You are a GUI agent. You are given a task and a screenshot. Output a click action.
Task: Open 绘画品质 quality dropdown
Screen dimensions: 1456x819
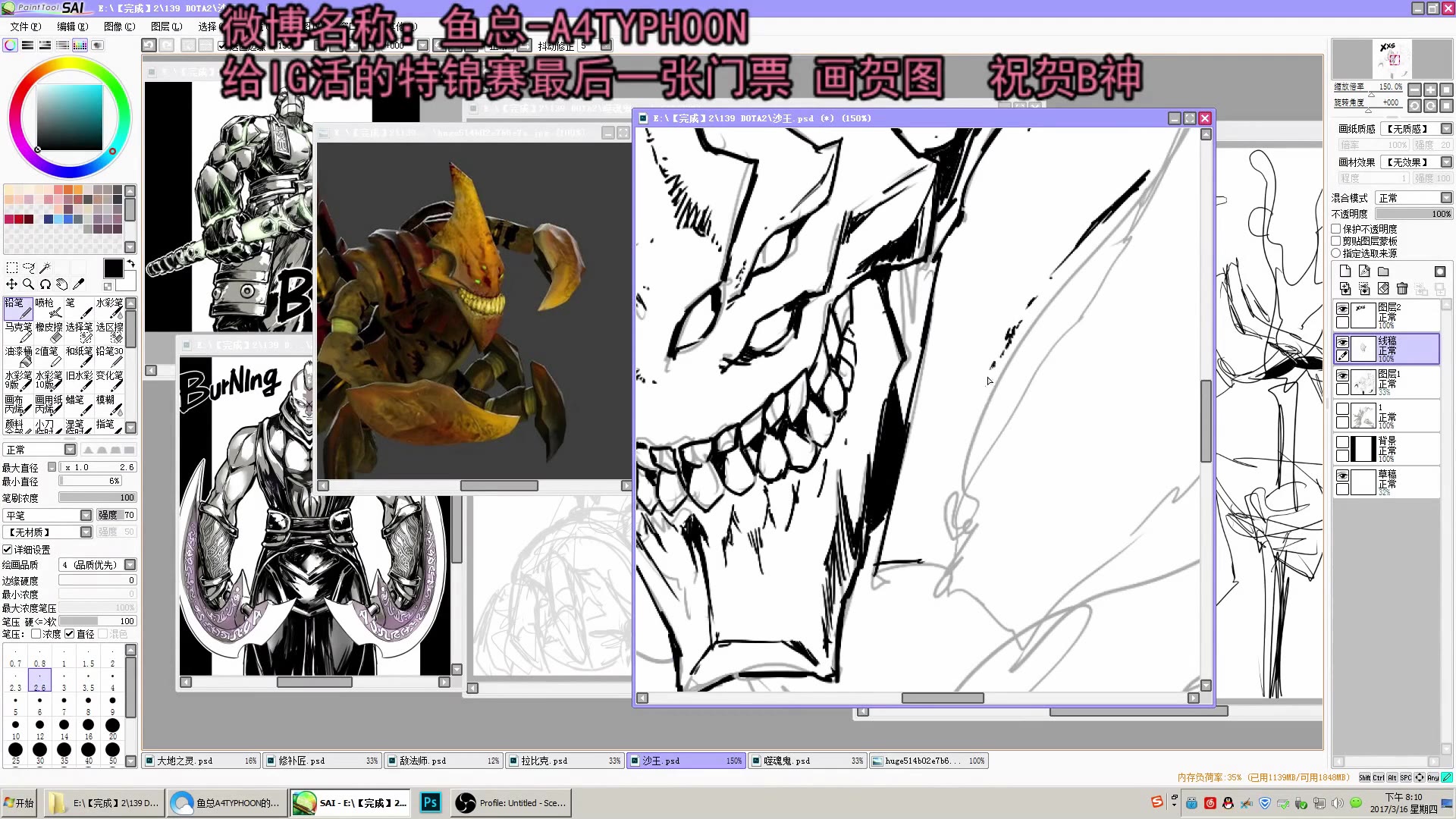[x=98, y=565]
